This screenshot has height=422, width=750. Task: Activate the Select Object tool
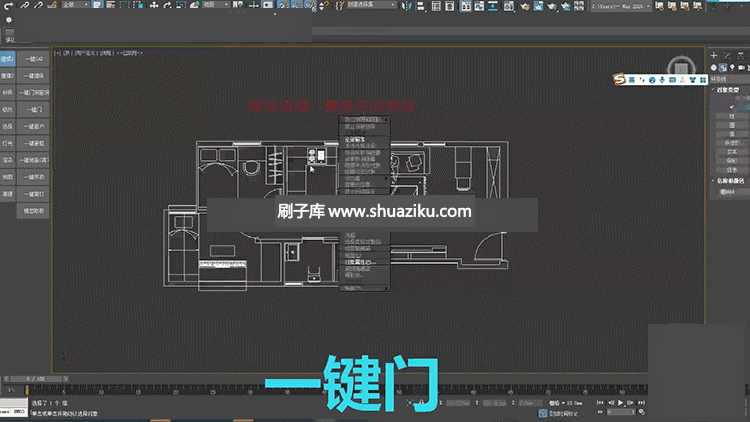(x=97, y=5)
